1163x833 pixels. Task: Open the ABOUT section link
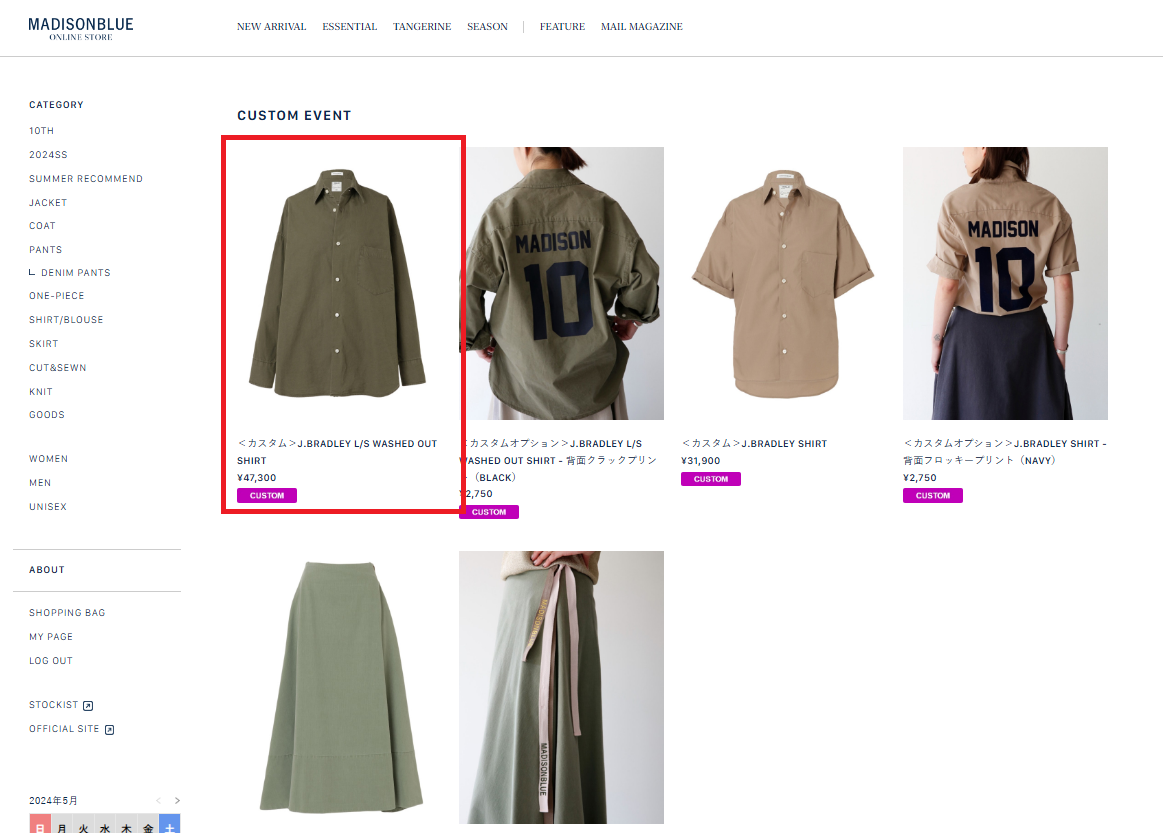pyautogui.click(x=47, y=570)
